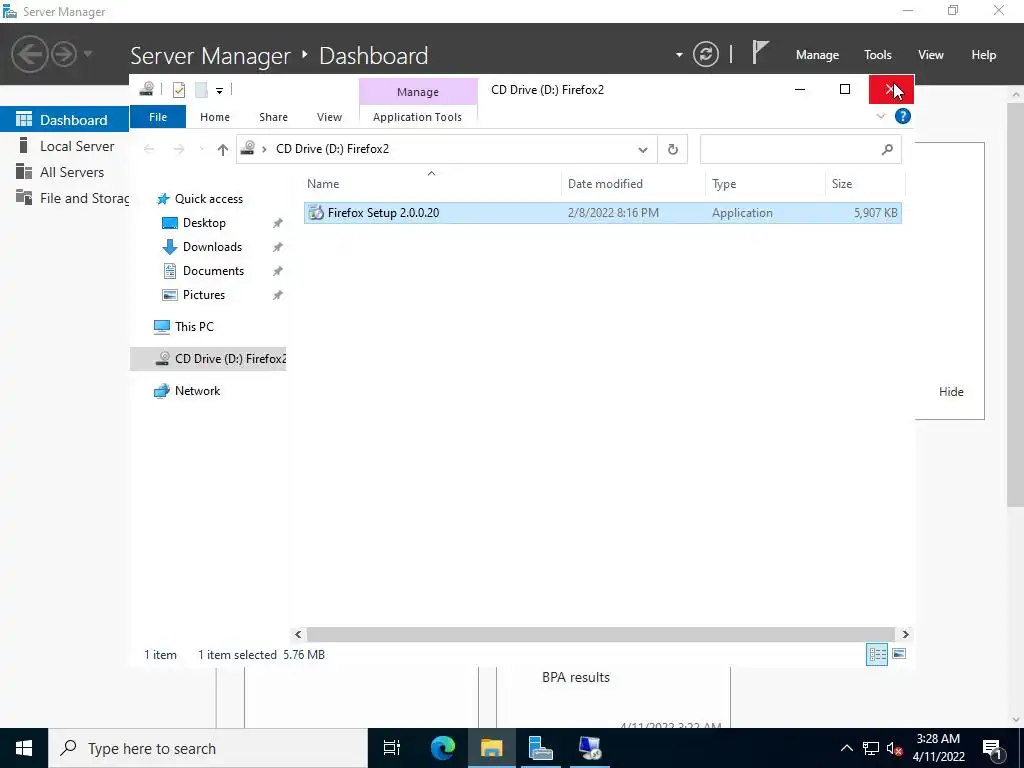Image resolution: width=1024 pixels, height=768 pixels.
Task: Sort by Date modified column
Action: (x=633, y=184)
